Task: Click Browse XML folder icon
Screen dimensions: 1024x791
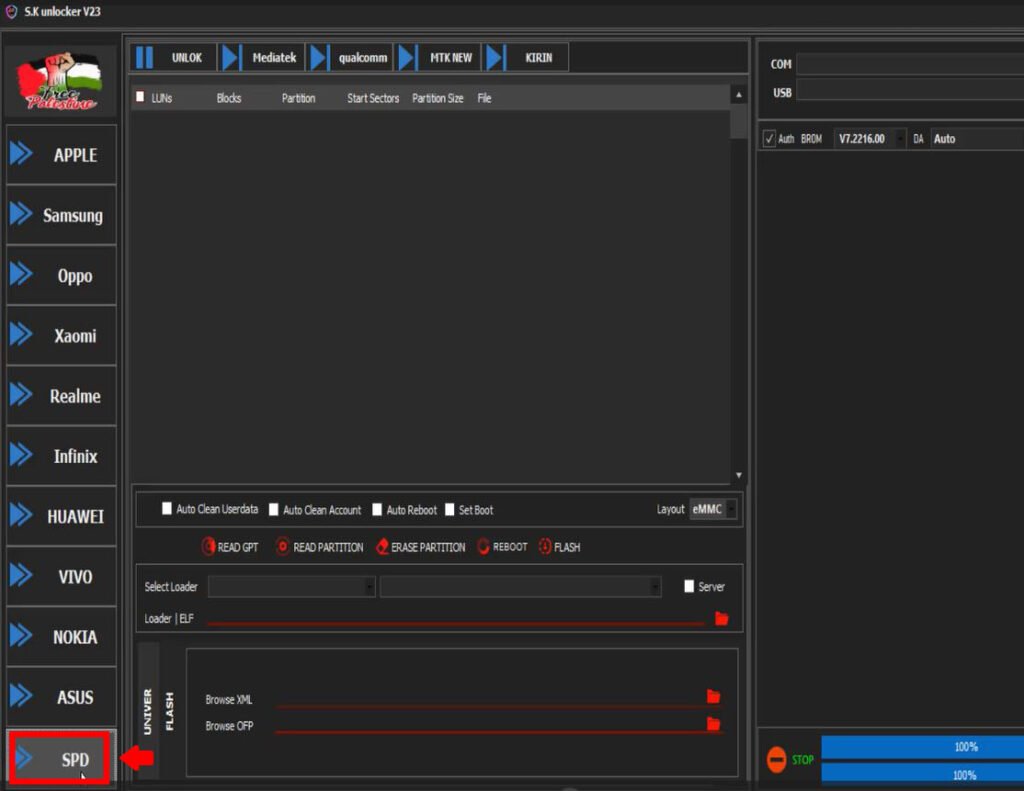Action: point(713,697)
